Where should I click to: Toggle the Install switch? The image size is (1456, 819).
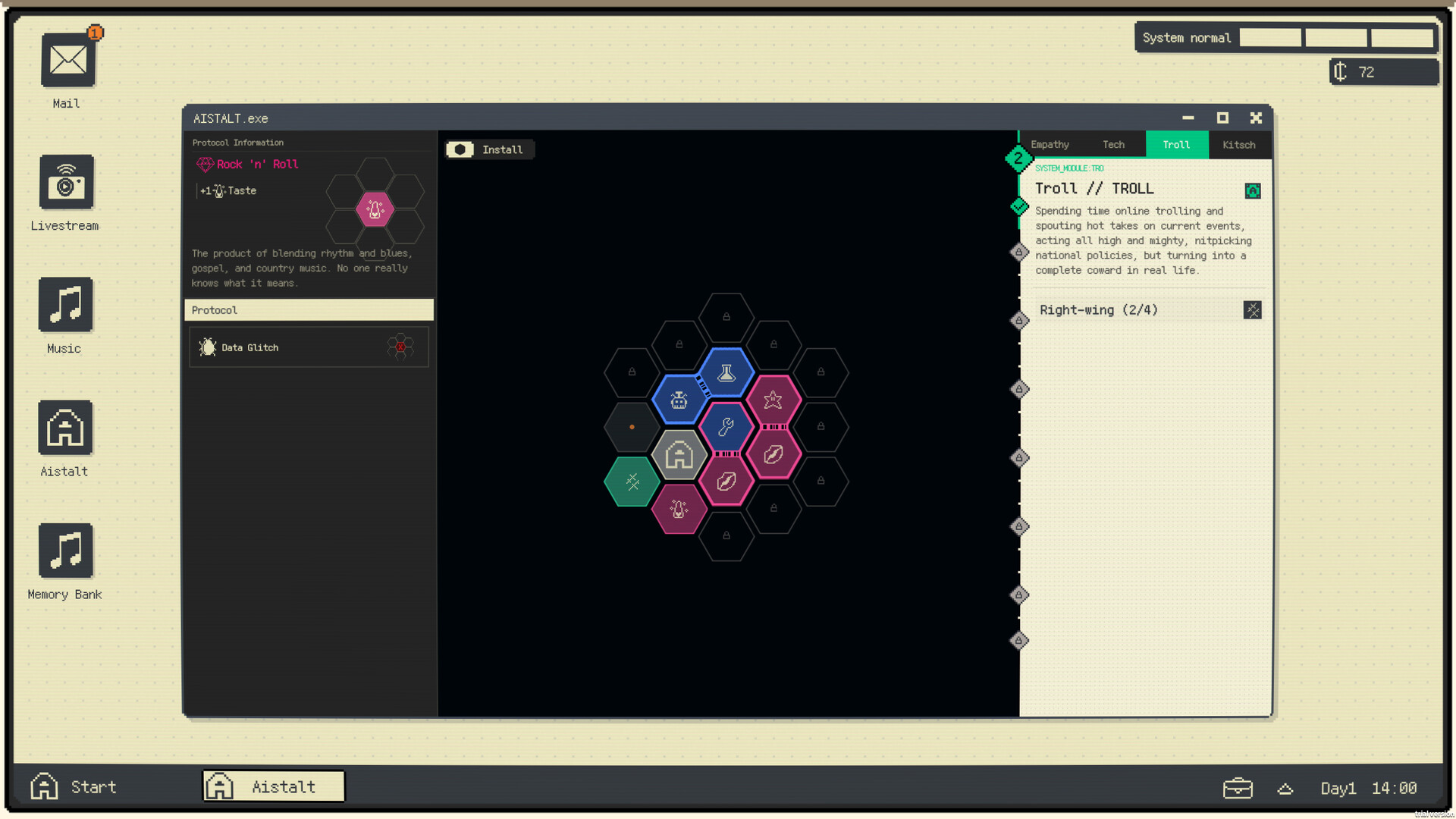460,149
